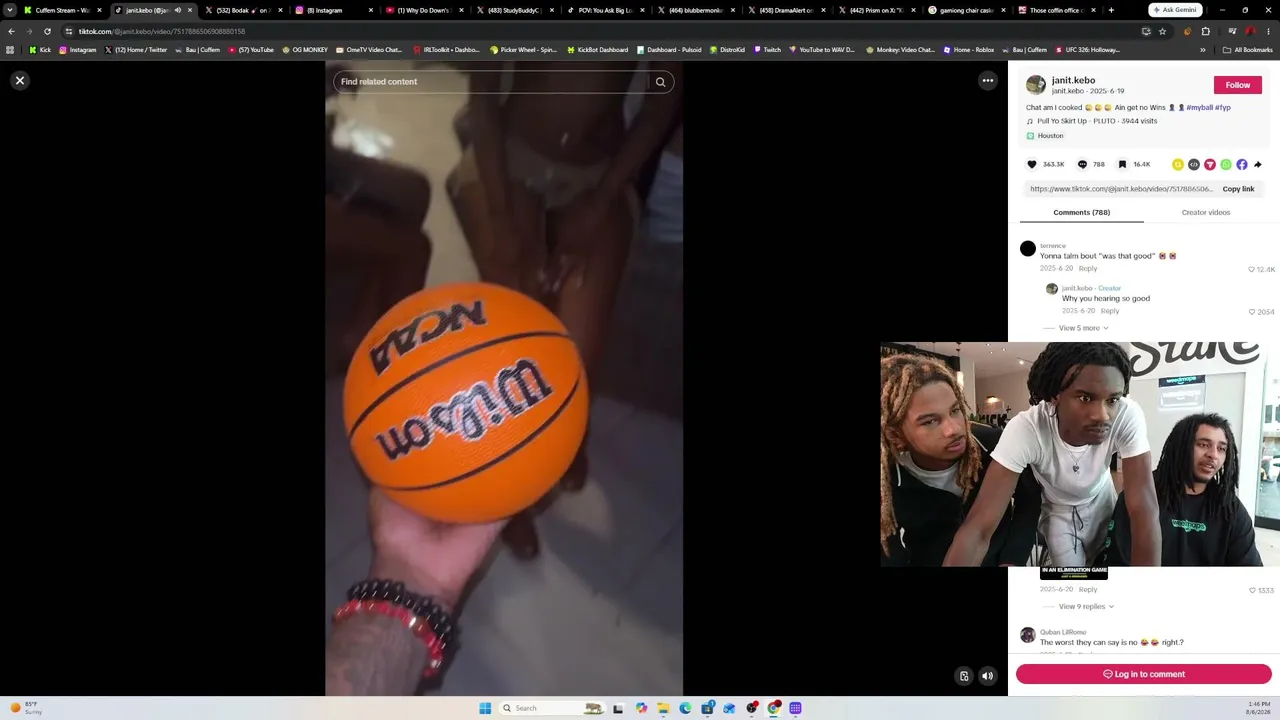Viewport: 1280px width, 720px height.
Task: Expand View 9 replies
Action: coord(1086,606)
